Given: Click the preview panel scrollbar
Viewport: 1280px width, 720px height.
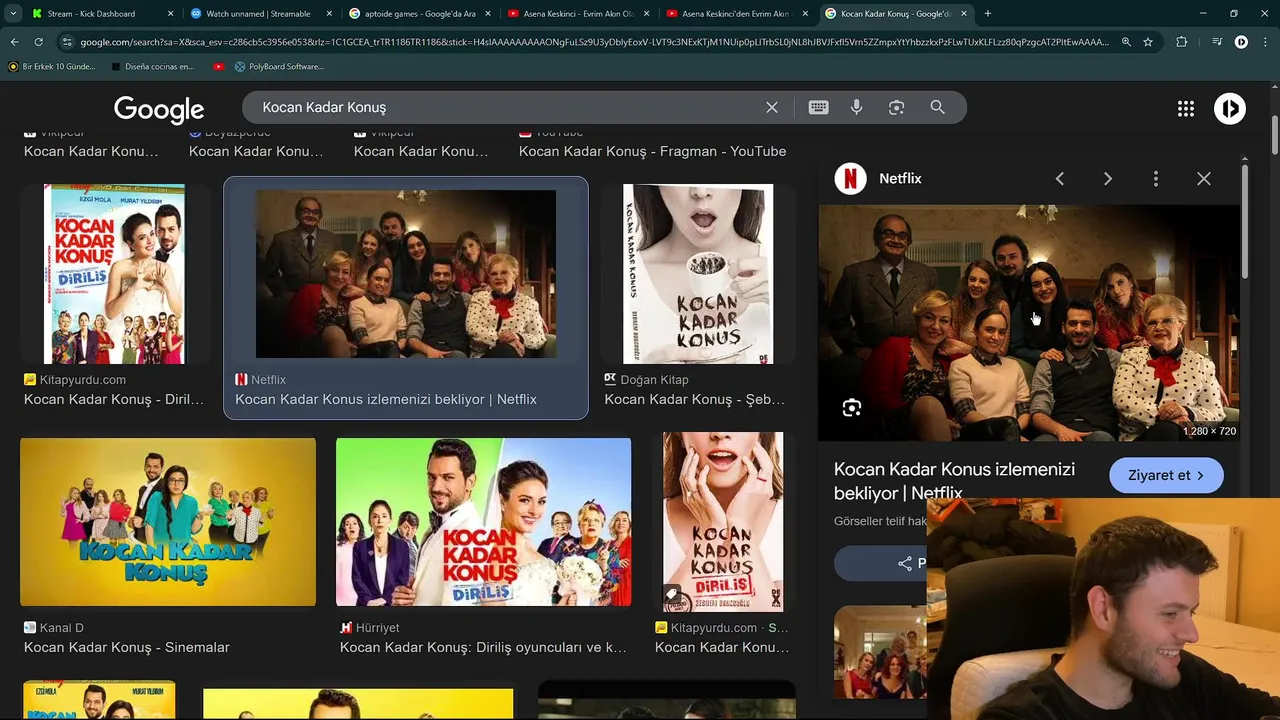Looking at the screenshot, I should 1244,220.
